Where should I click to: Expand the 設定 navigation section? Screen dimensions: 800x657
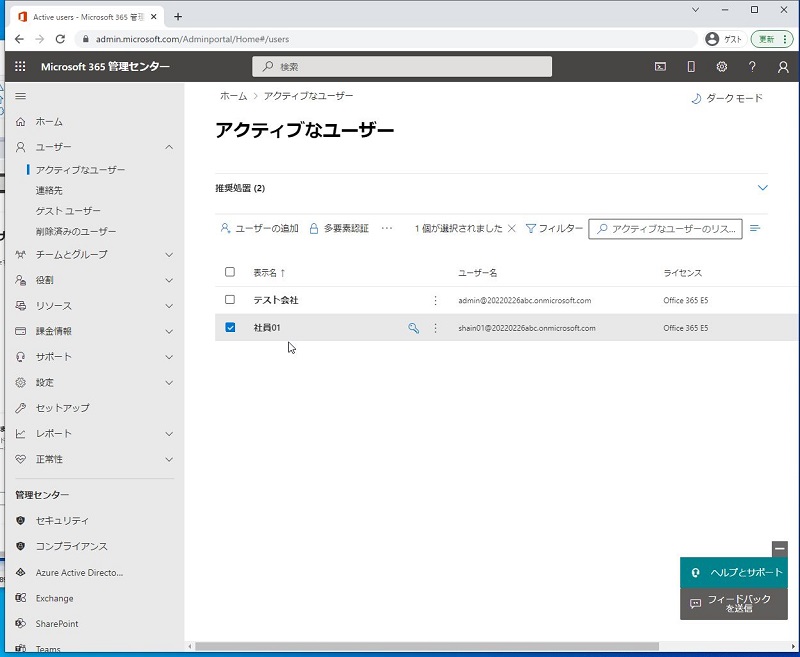[x=169, y=383]
